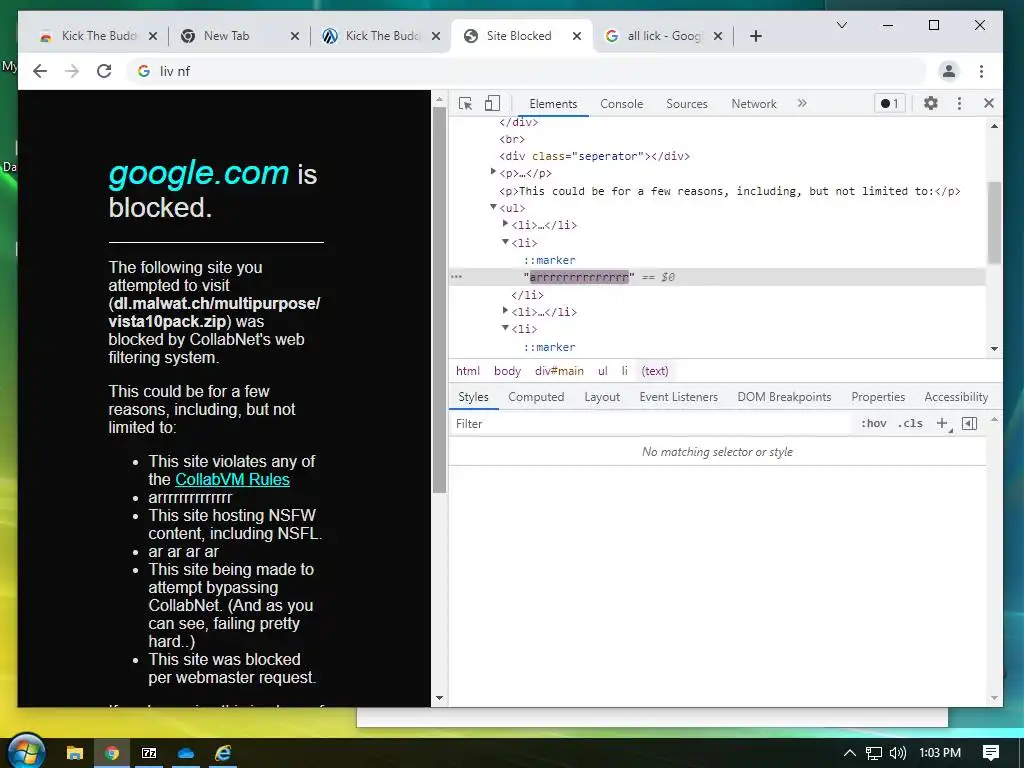Click the address bar containing liv nf
This screenshot has width=1024, height=768.
pyautogui.click(x=526, y=71)
